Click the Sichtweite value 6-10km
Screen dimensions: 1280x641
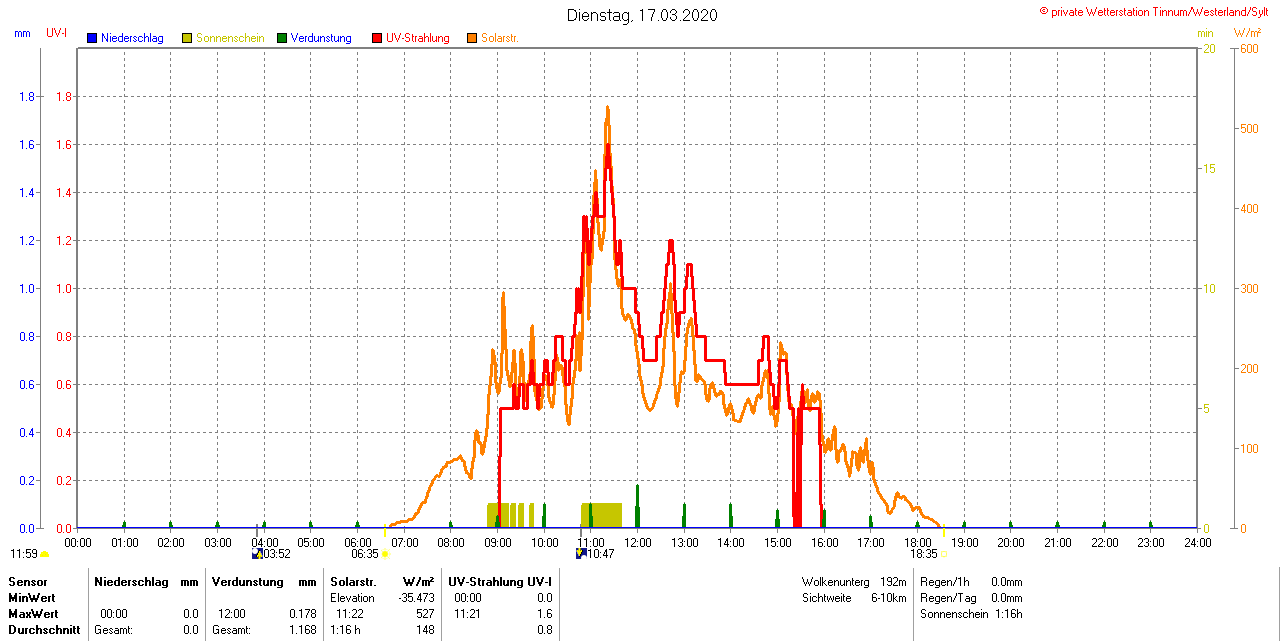point(889,597)
